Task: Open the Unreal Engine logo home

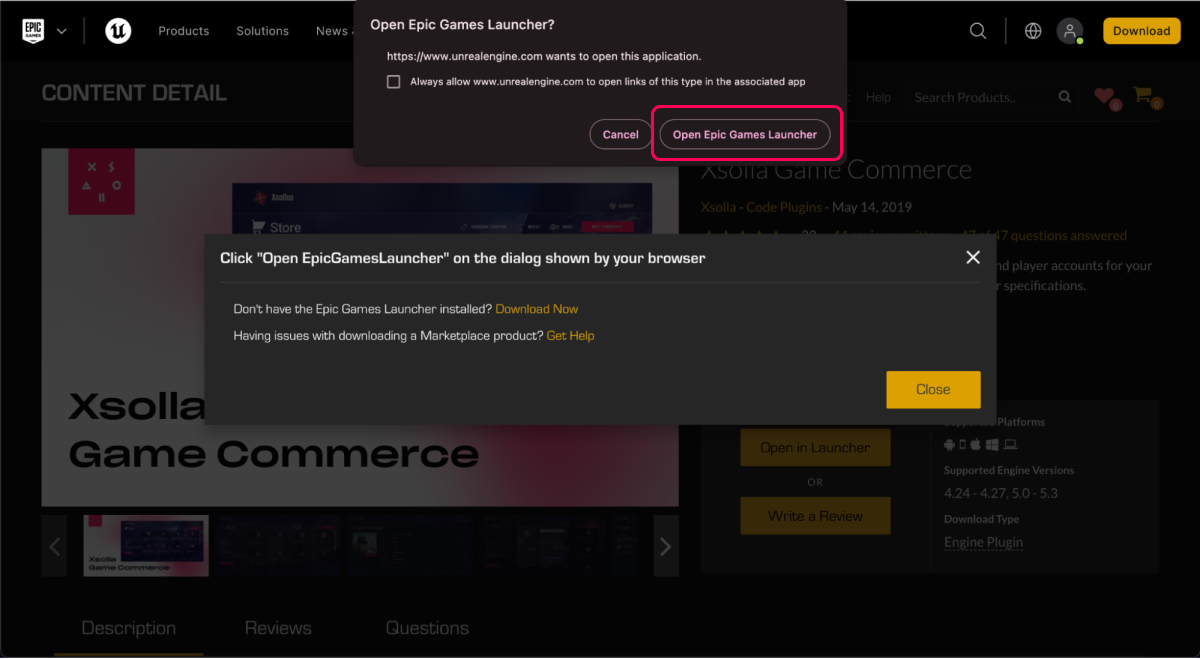Action: (118, 31)
